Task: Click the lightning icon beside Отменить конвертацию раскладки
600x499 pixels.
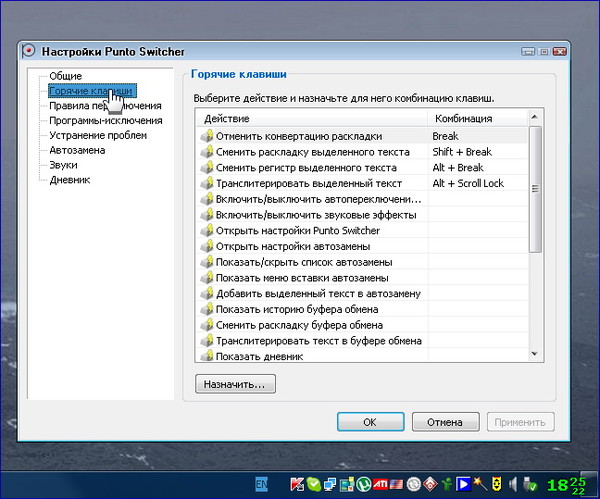Action: tap(207, 136)
